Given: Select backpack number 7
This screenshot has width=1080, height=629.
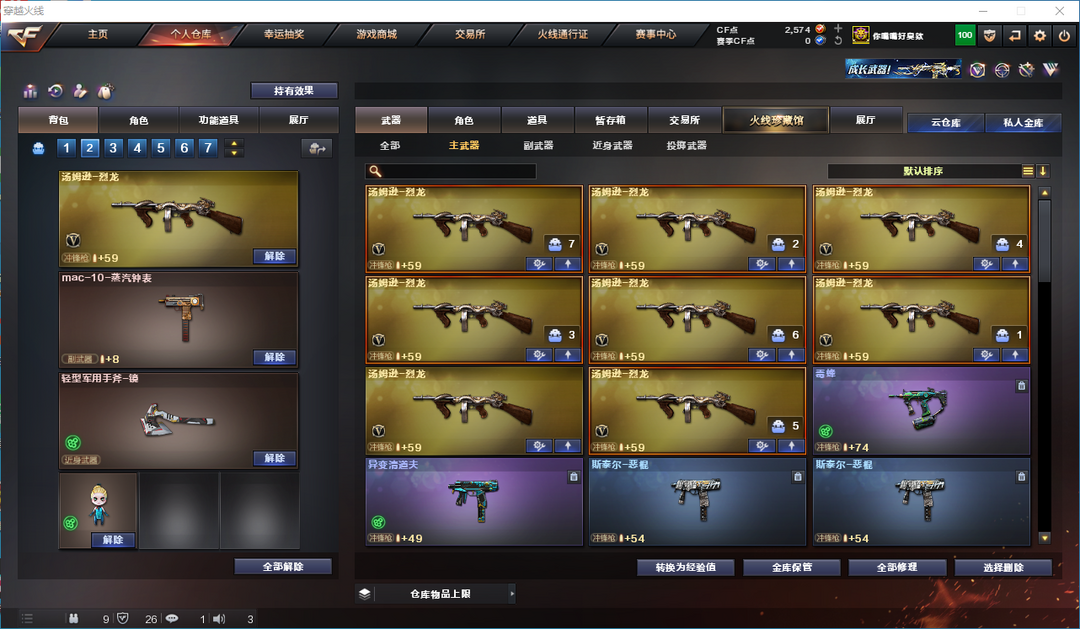Looking at the screenshot, I should coord(208,147).
